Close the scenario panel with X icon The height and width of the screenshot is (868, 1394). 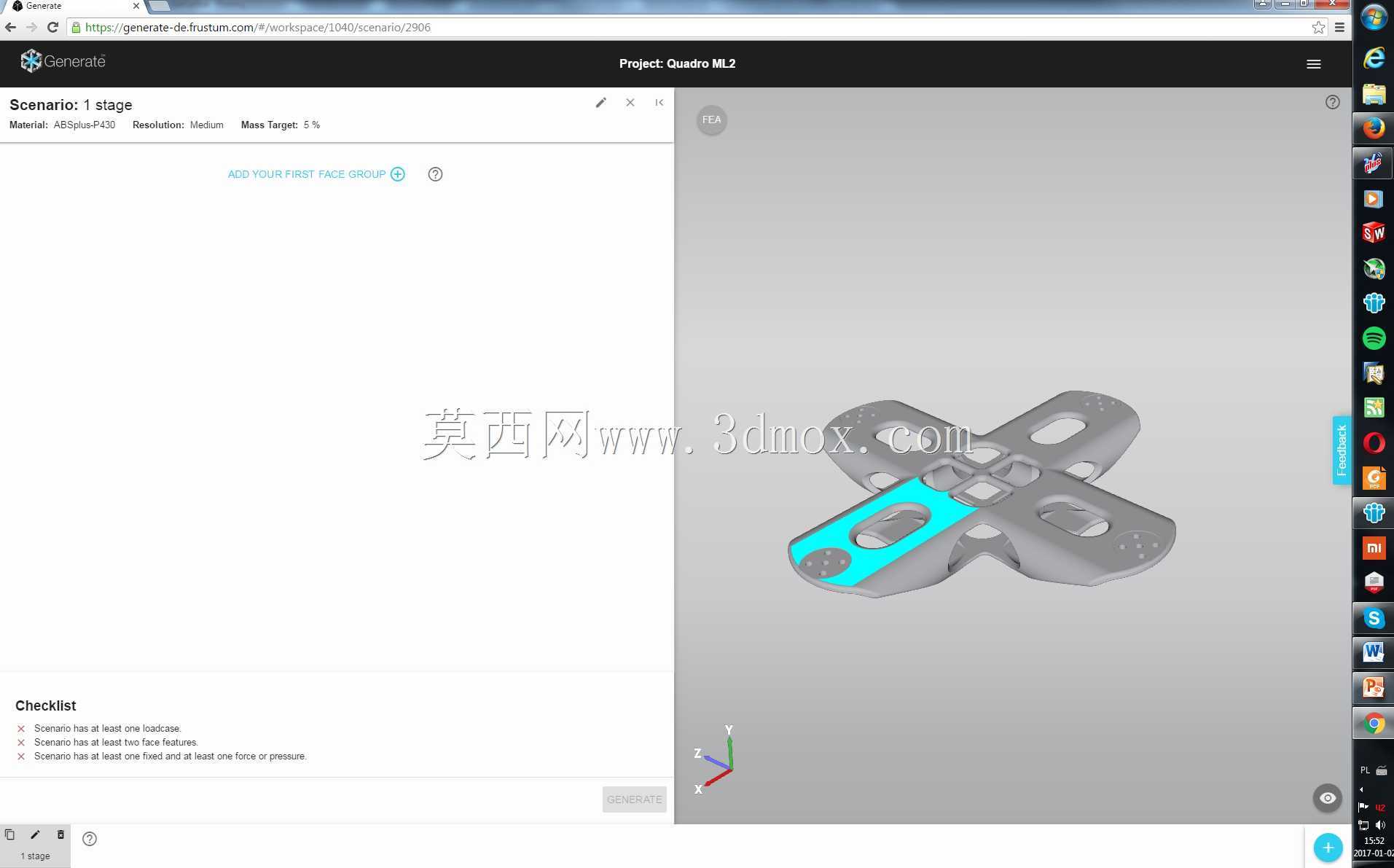point(630,103)
